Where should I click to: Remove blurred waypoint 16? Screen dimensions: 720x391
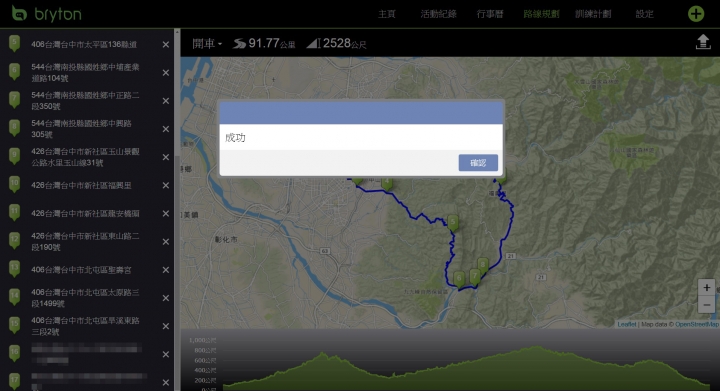166,354
